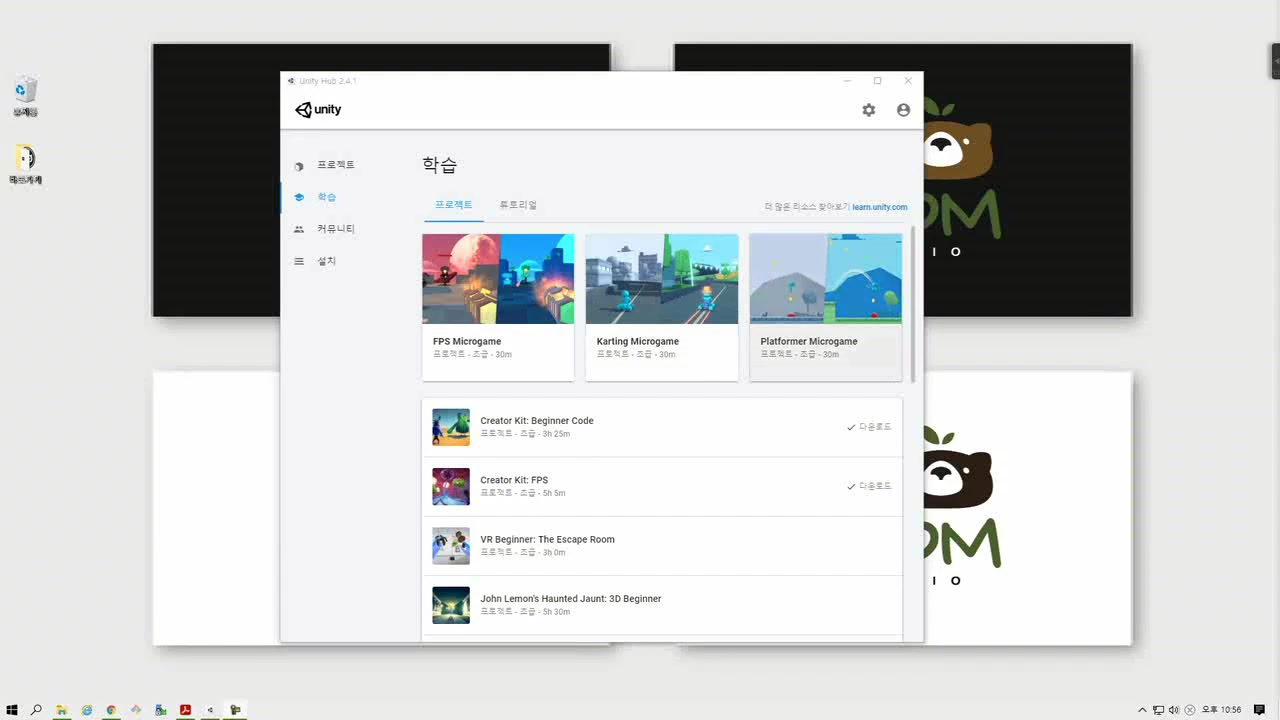Open the Windows Start menu
The height and width of the screenshot is (720, 1280).
pos(12,710)
